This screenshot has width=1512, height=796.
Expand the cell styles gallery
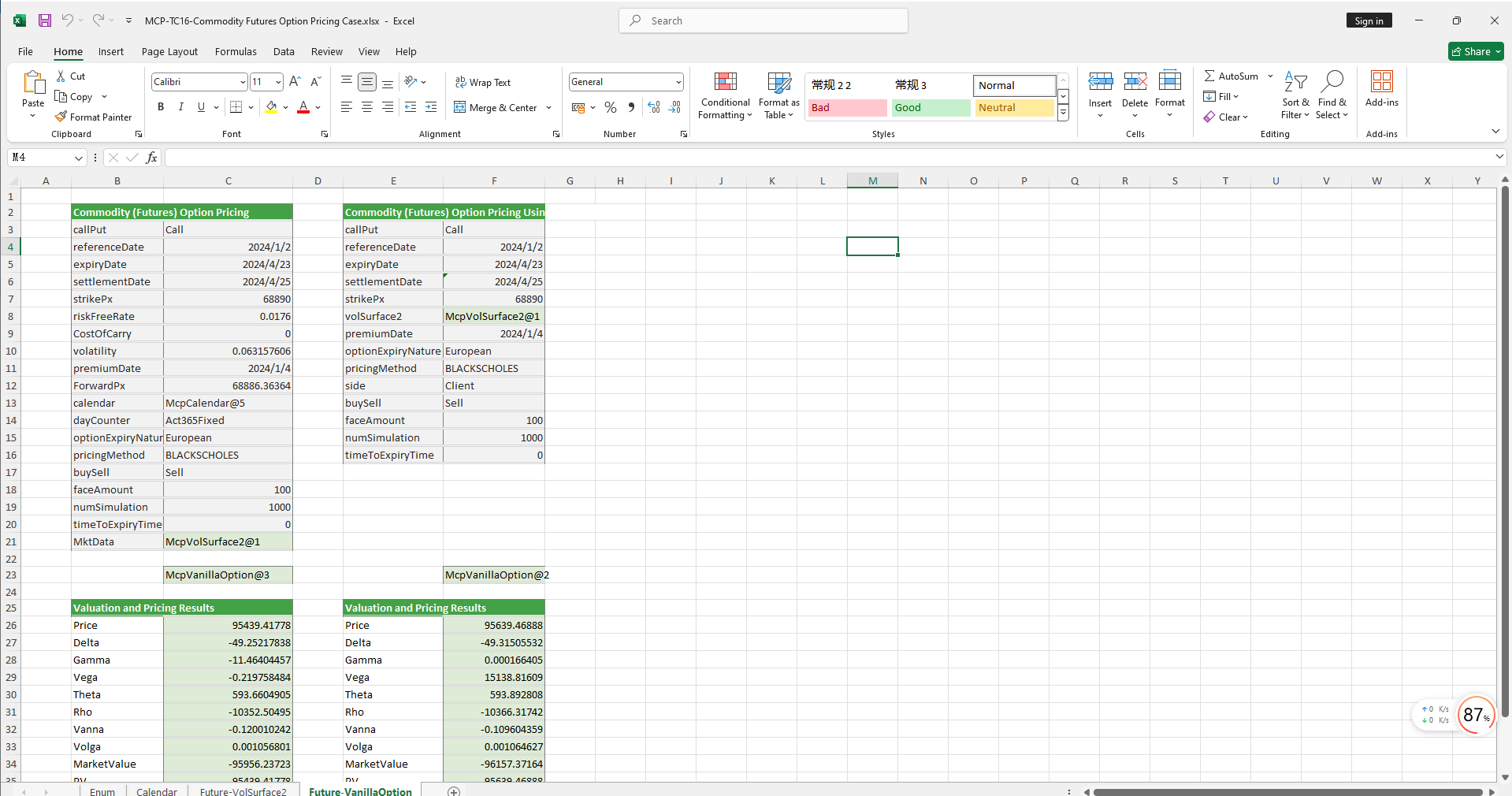(1063, 113)
